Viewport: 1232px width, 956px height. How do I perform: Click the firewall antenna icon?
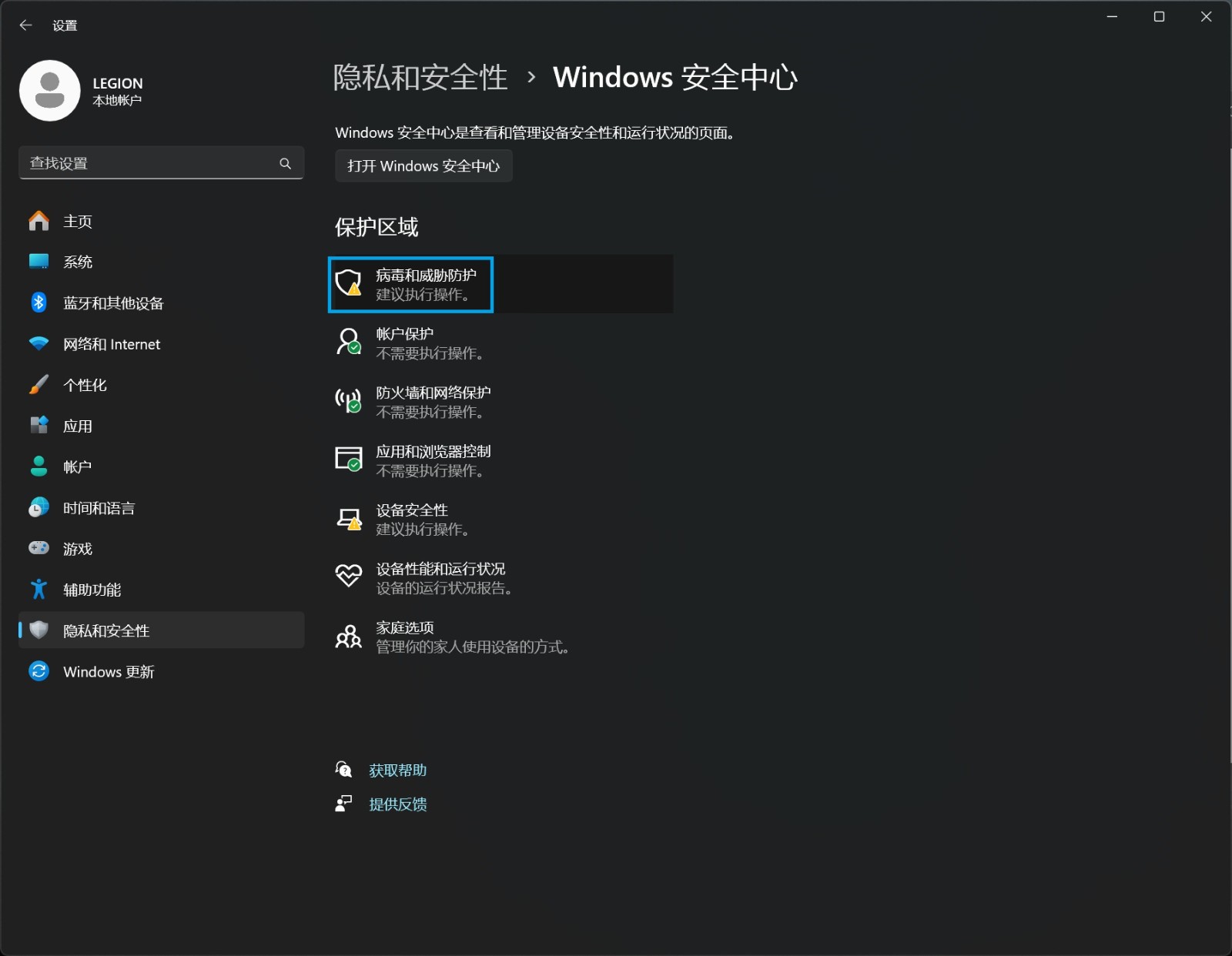[349, 400]
